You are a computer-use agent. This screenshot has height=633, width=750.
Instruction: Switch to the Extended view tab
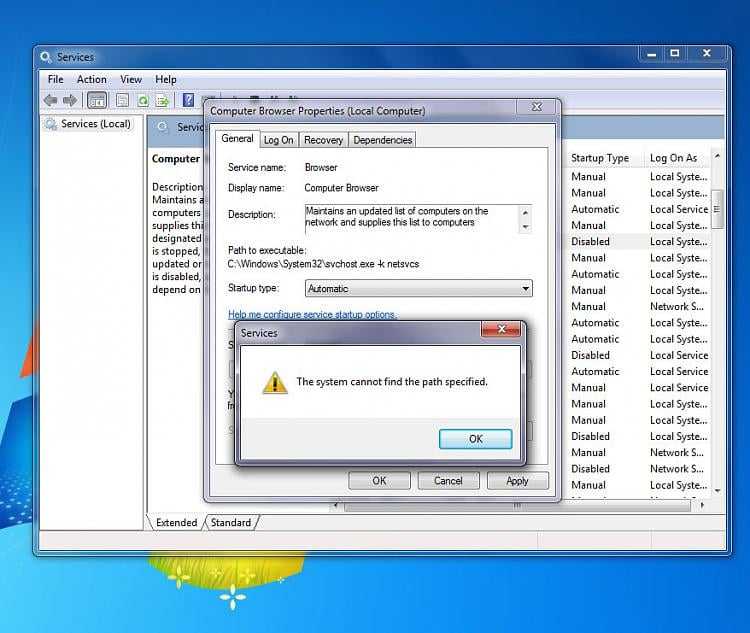[176, 522]
